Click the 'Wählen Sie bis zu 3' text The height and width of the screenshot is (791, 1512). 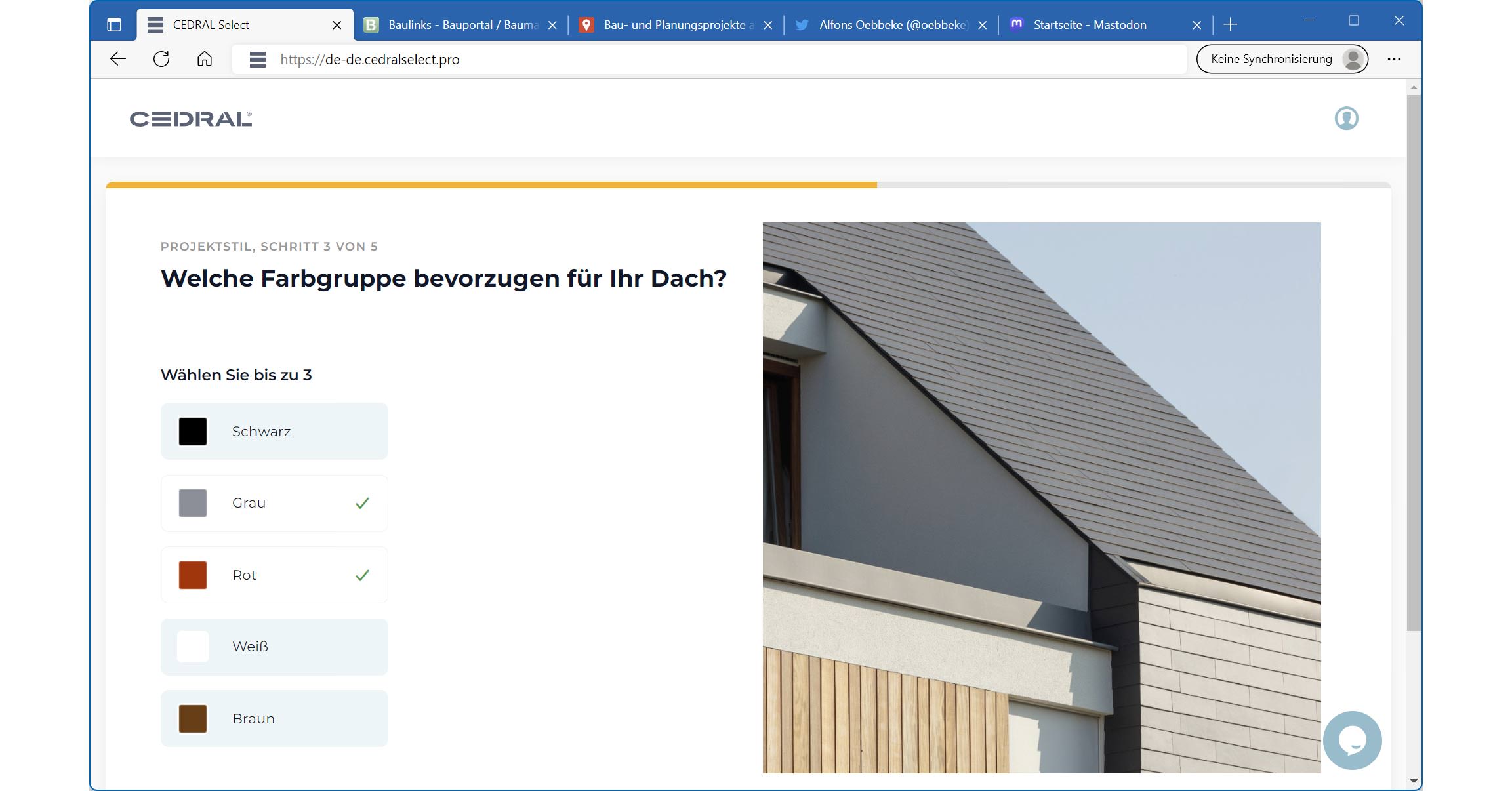(236, 375)
